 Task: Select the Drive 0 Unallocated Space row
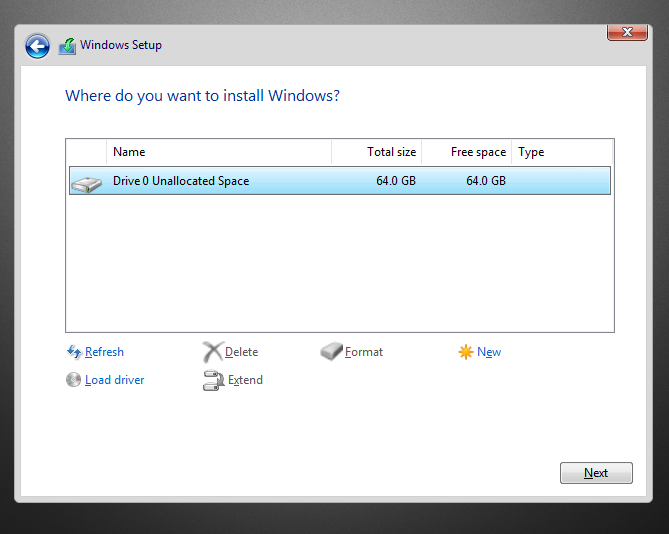coord(340,180)
